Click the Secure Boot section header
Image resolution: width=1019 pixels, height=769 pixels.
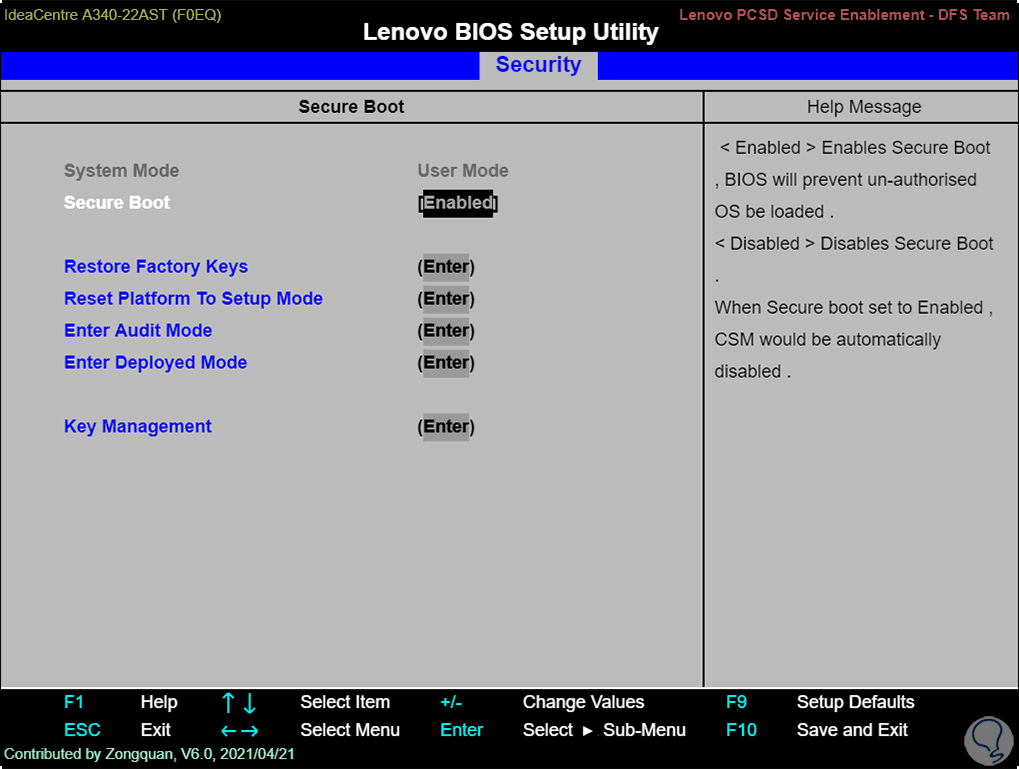pyautogui.click(x=352, y=107)
